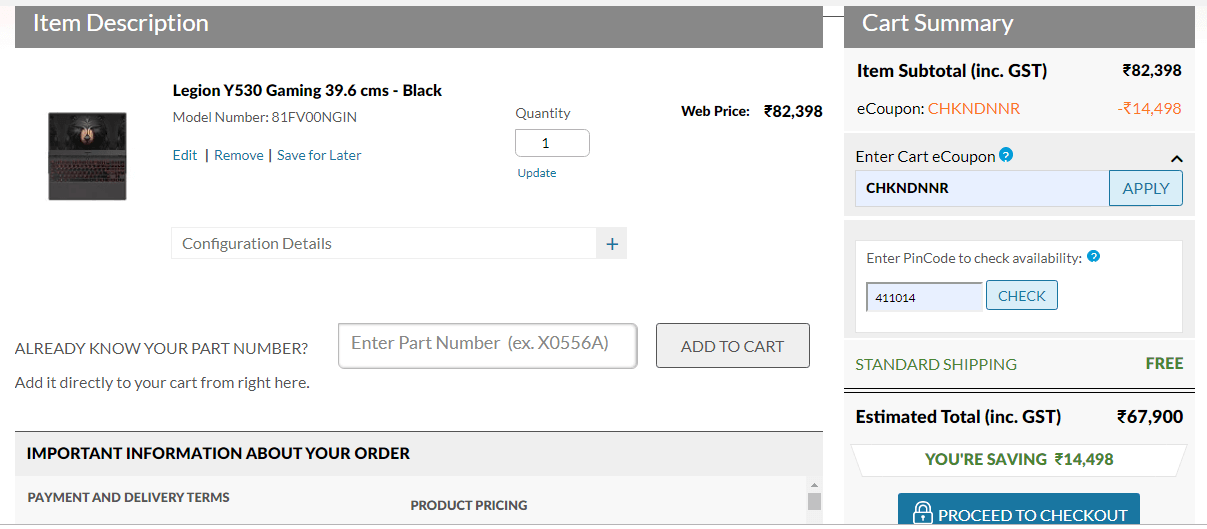
Task: Click eCoupon discount -₹14,498
Action: [x=1150, y=108]
